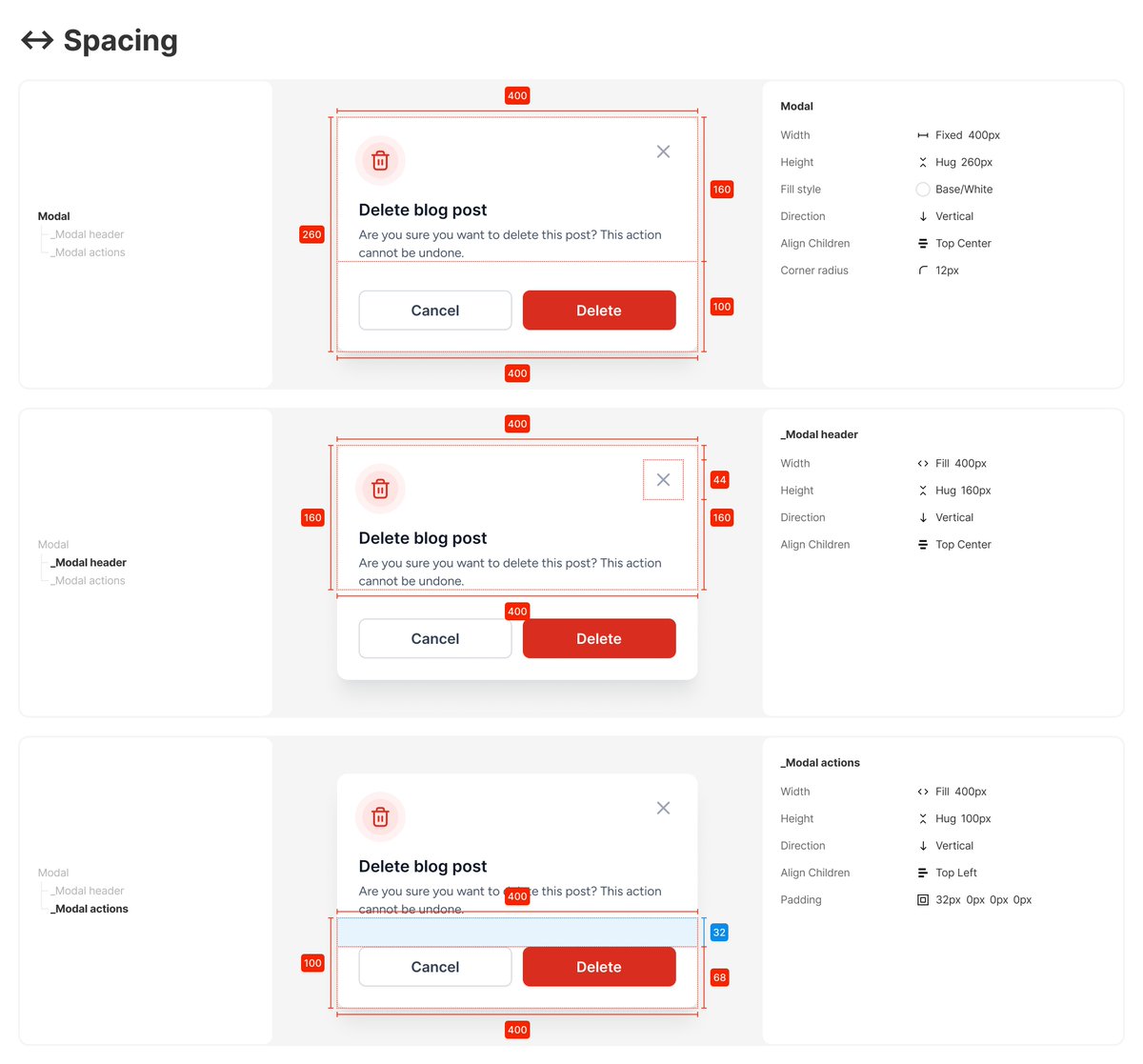Screen dimensions: 1143x1064
Task: Click the blue 32 padding badge
Action: click(x=719, y=933)
